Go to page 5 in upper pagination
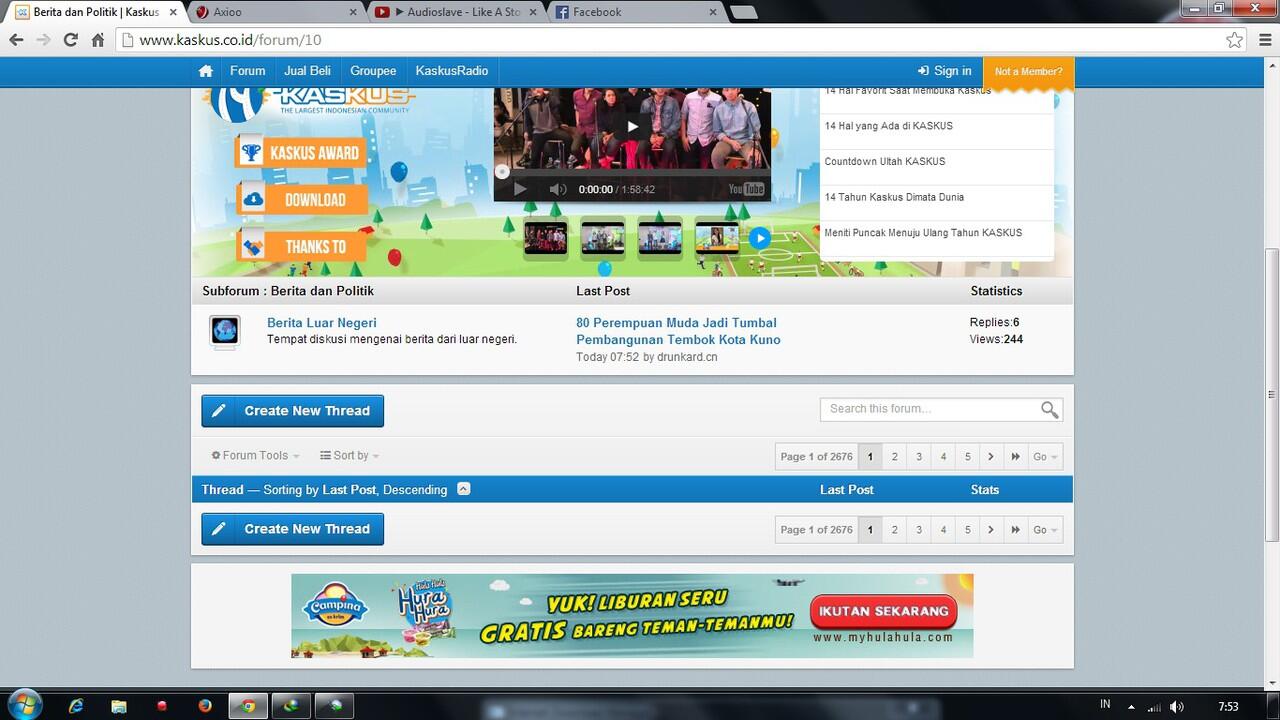The image size is (1280, 720). pos(967,457)
